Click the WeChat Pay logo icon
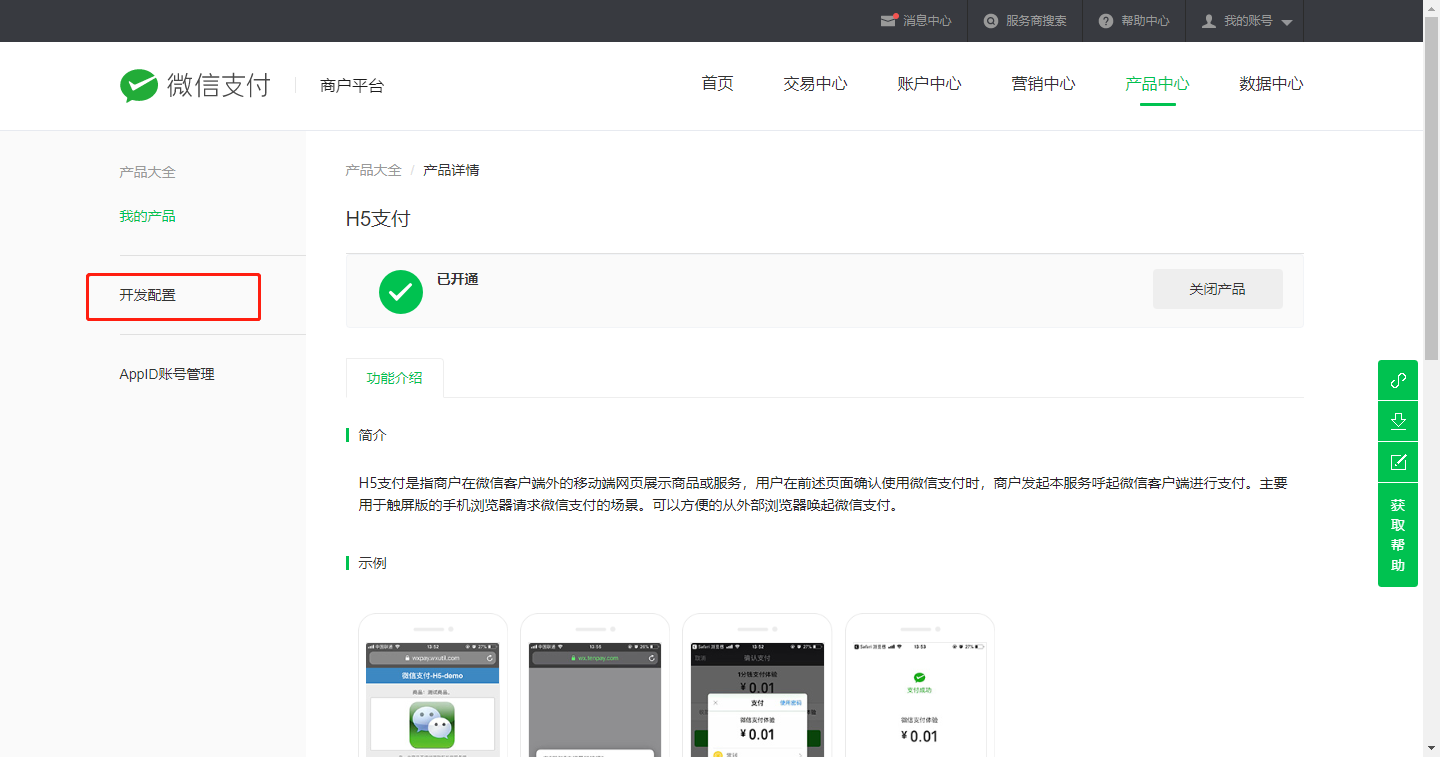Screen dimensions: 1440x757 [x=139, y=85]
